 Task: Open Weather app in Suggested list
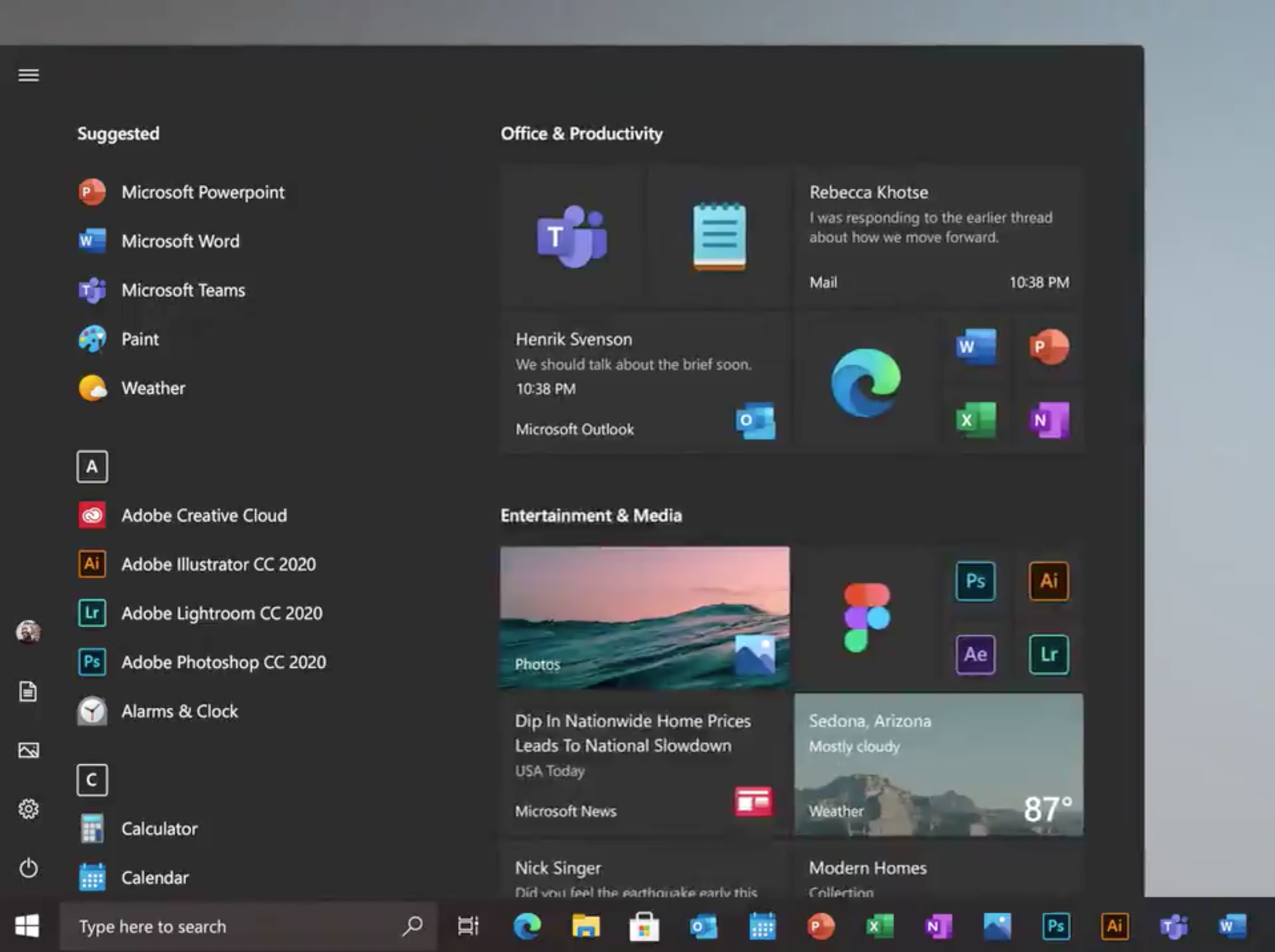pyautogui.click(x=132, y=388)
